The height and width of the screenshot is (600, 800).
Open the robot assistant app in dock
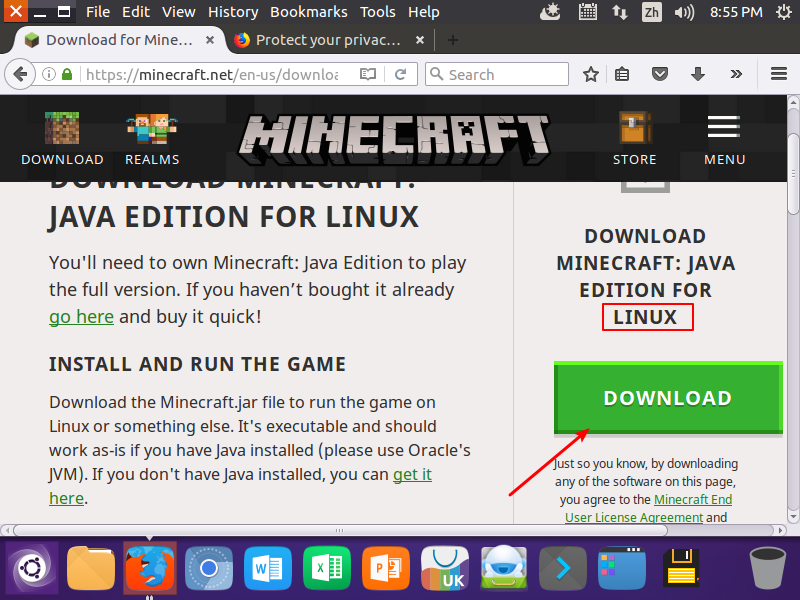(504, 568)
